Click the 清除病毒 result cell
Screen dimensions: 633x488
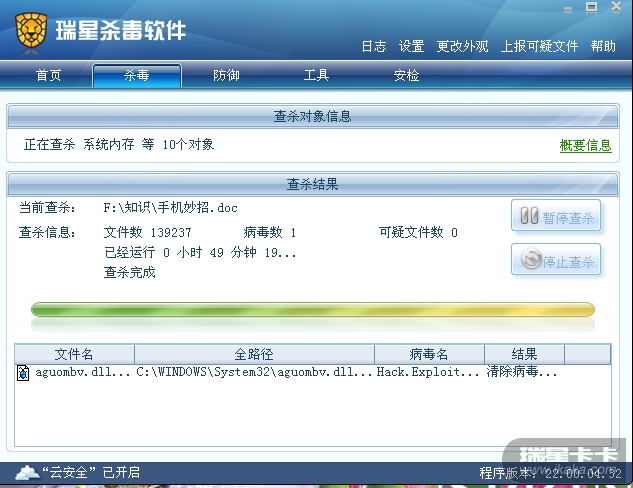pos(522,372)
